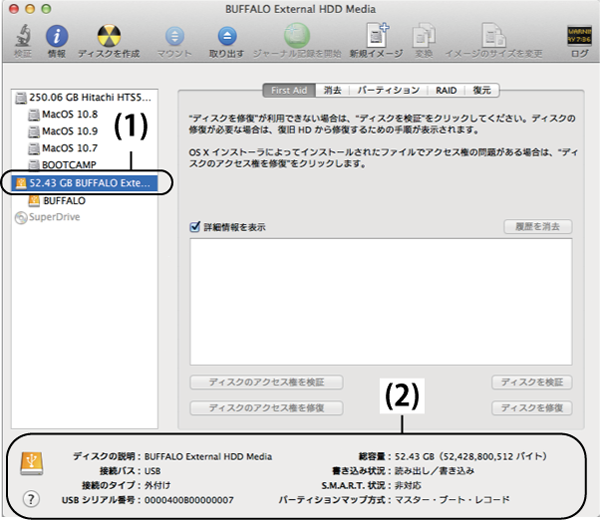The width and height of the screenshot is (600, 520).
Task: Click inside the empty First Aid log area
Action: pos(381,302)
